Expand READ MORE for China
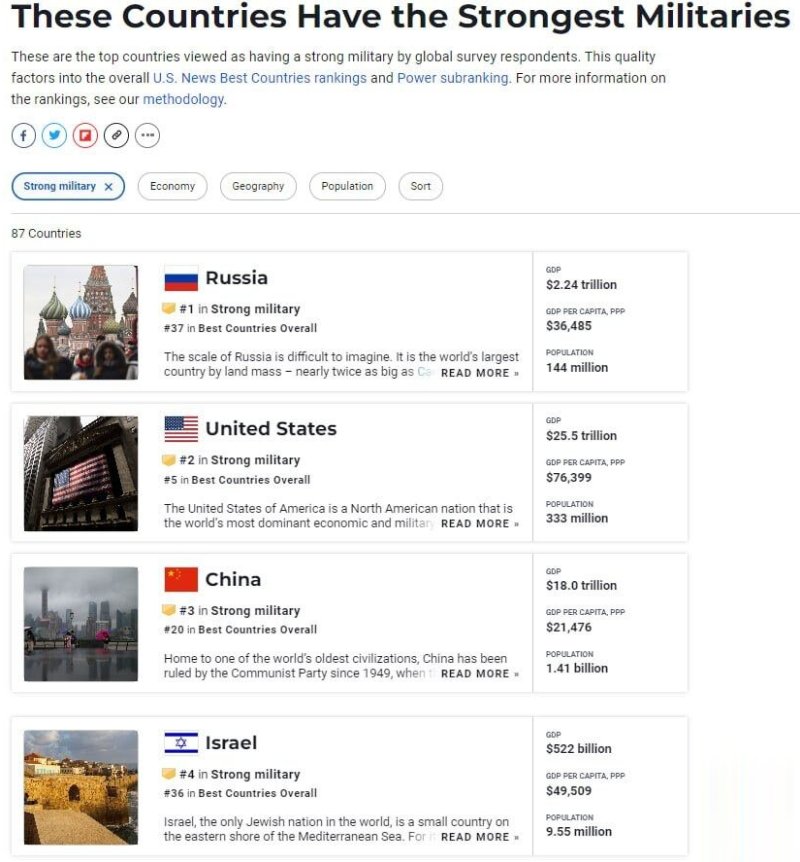800x862 pixels. pyautogui.click(x=480, y=674)
